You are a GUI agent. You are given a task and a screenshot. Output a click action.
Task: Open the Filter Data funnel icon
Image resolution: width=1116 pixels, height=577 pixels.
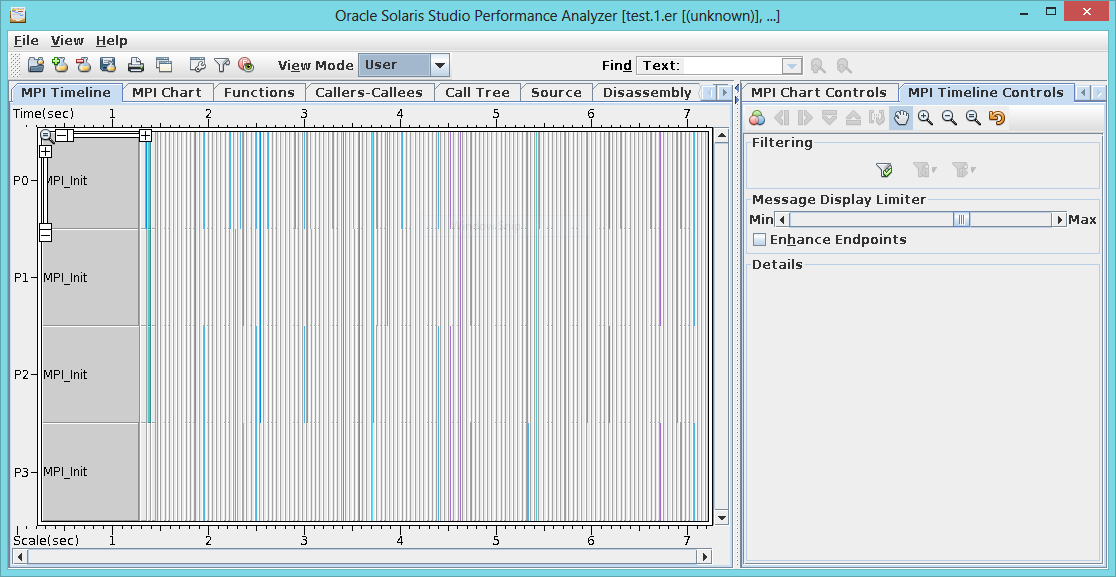point(221,65)
